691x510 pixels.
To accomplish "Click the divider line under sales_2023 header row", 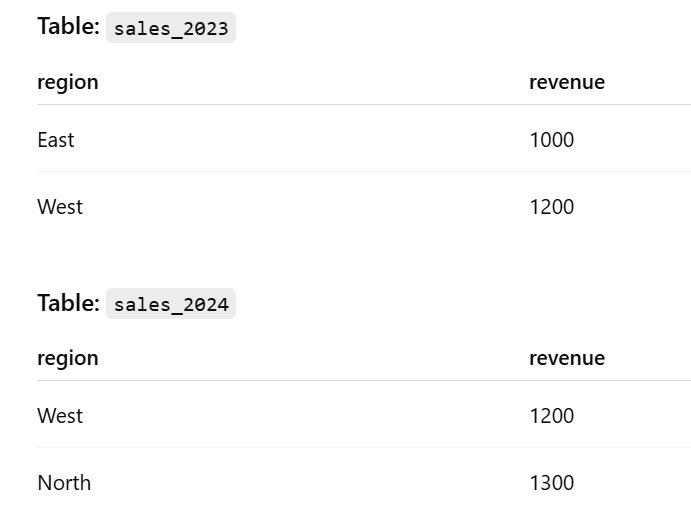I will click(x=364, y=104).
